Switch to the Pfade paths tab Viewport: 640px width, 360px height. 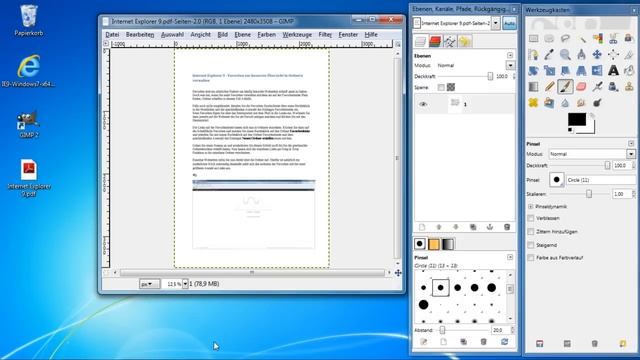450,41
